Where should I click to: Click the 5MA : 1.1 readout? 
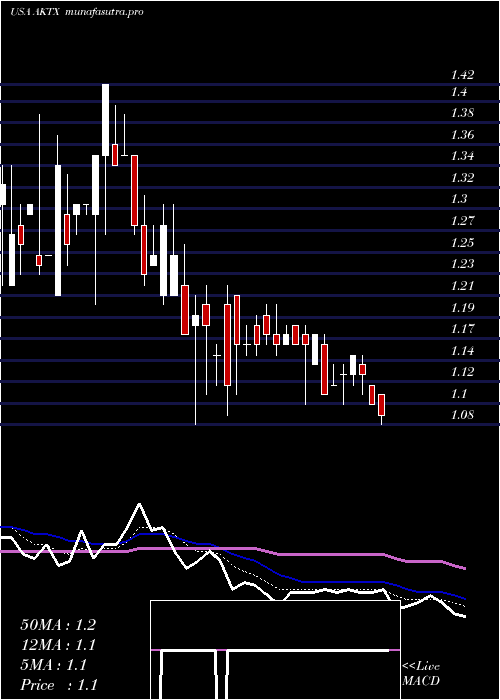(x=53, y=665)
